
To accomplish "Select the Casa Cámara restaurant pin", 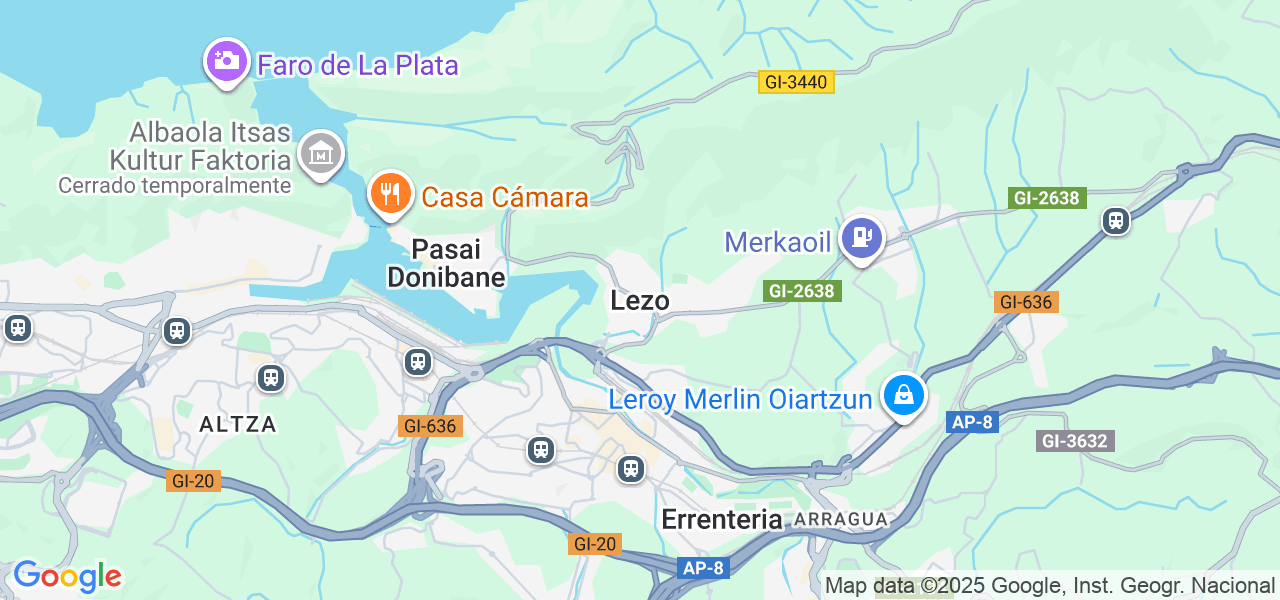I will click(391, 193).
